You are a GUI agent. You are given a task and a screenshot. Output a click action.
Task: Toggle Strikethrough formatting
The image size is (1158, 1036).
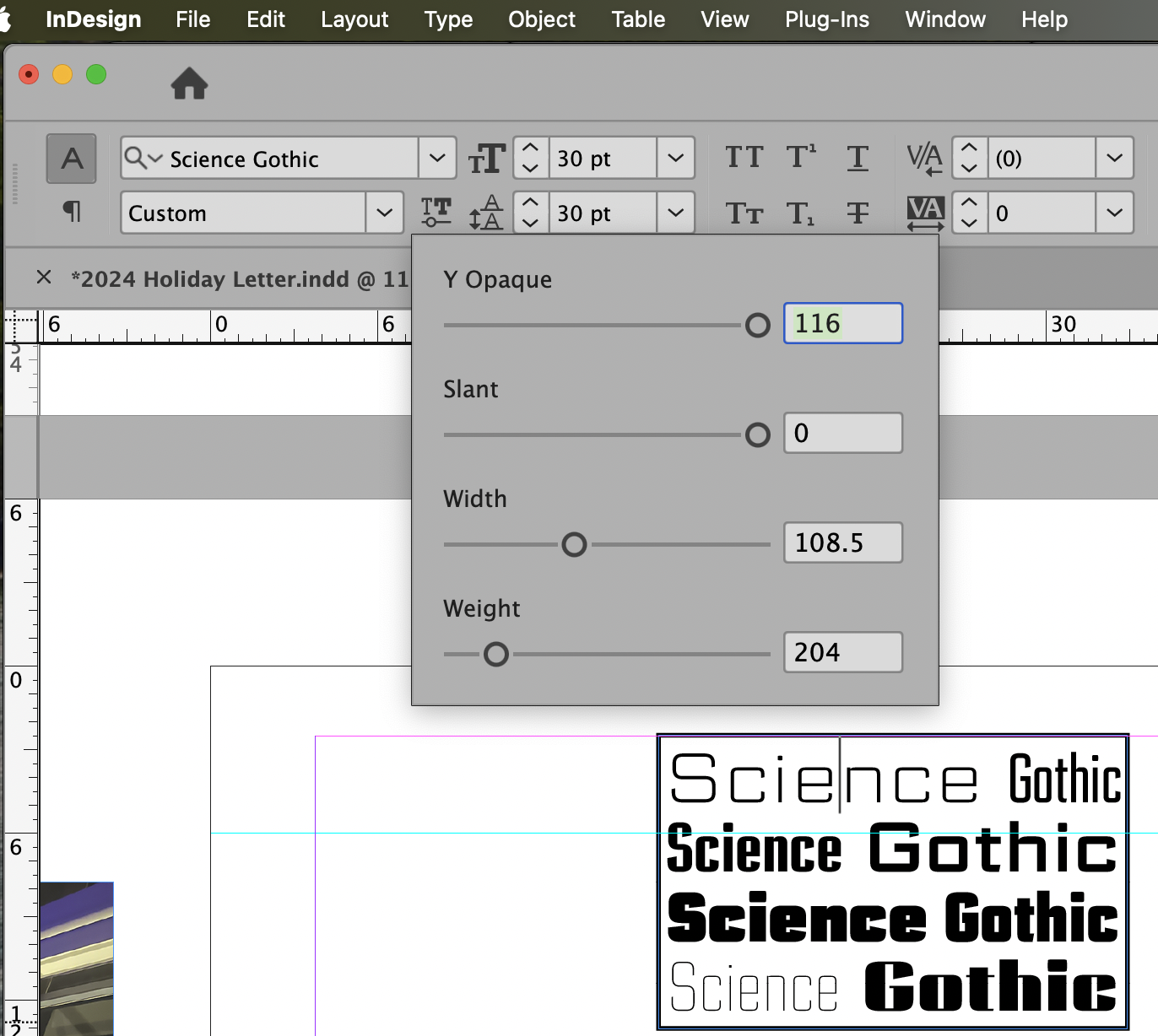click(x=858, y=213)
